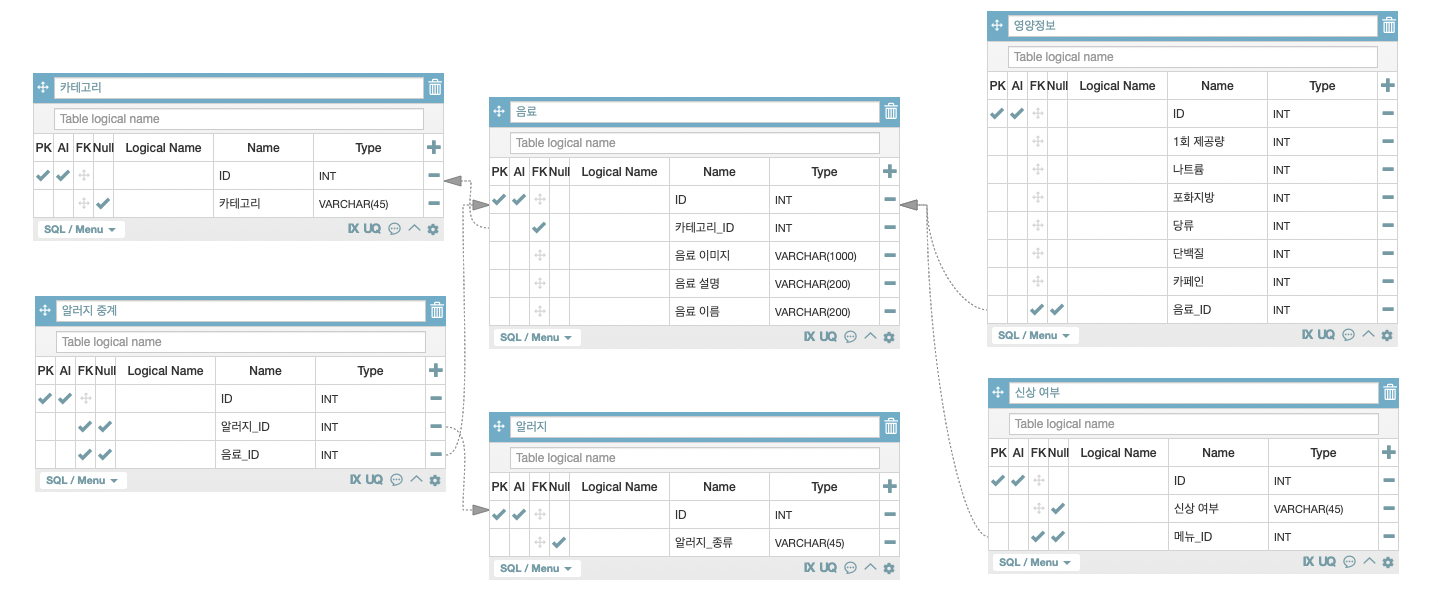Remove the 메뉴_ID column with its minus icon
Screen dimensions: 1438x603
(x=1388, y=537)
